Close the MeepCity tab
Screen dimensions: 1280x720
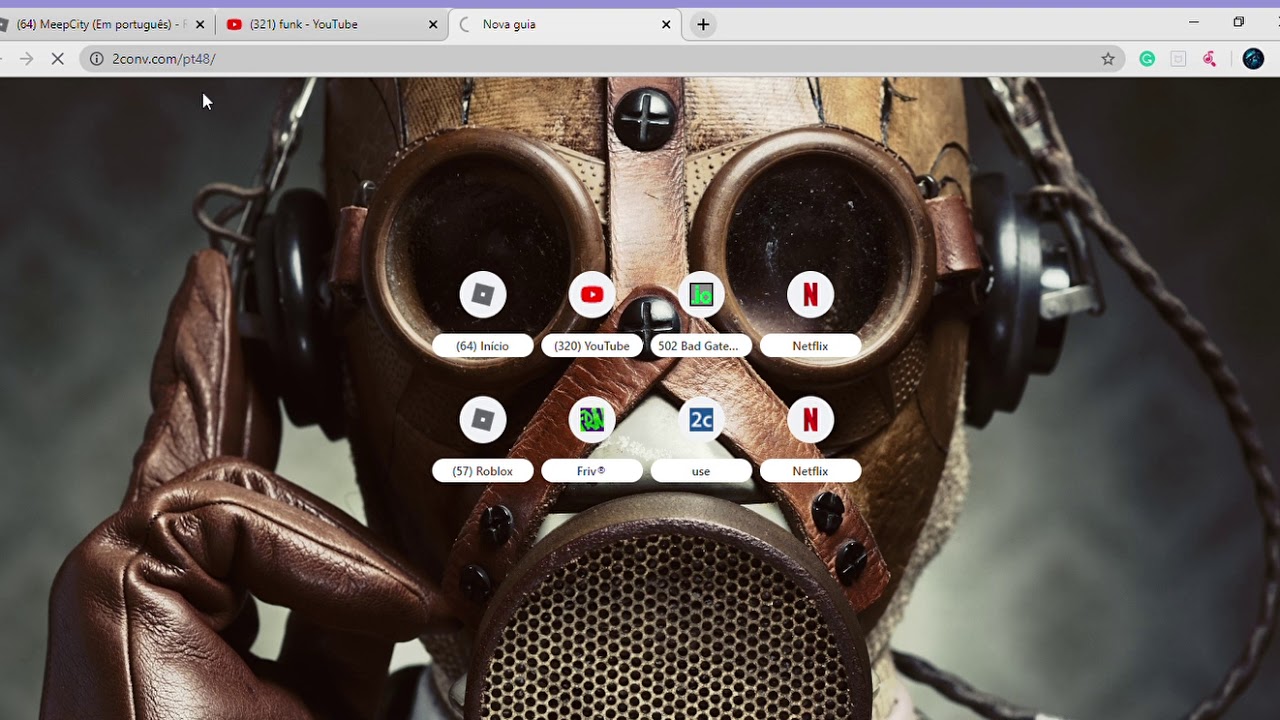[x=199, y=24]
